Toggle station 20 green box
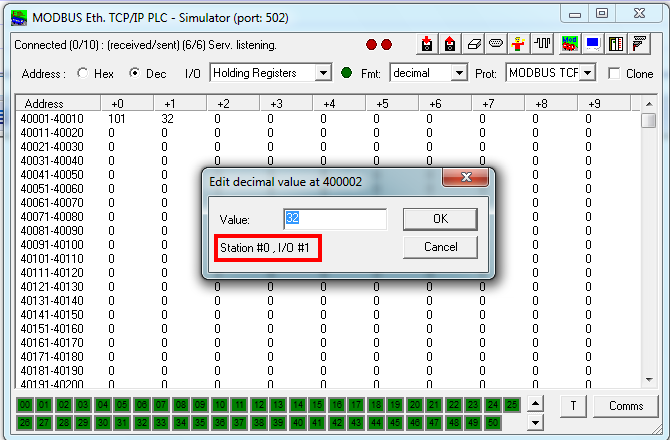The height and width of the screenshot is (440, 670). [x=414, y=405]
